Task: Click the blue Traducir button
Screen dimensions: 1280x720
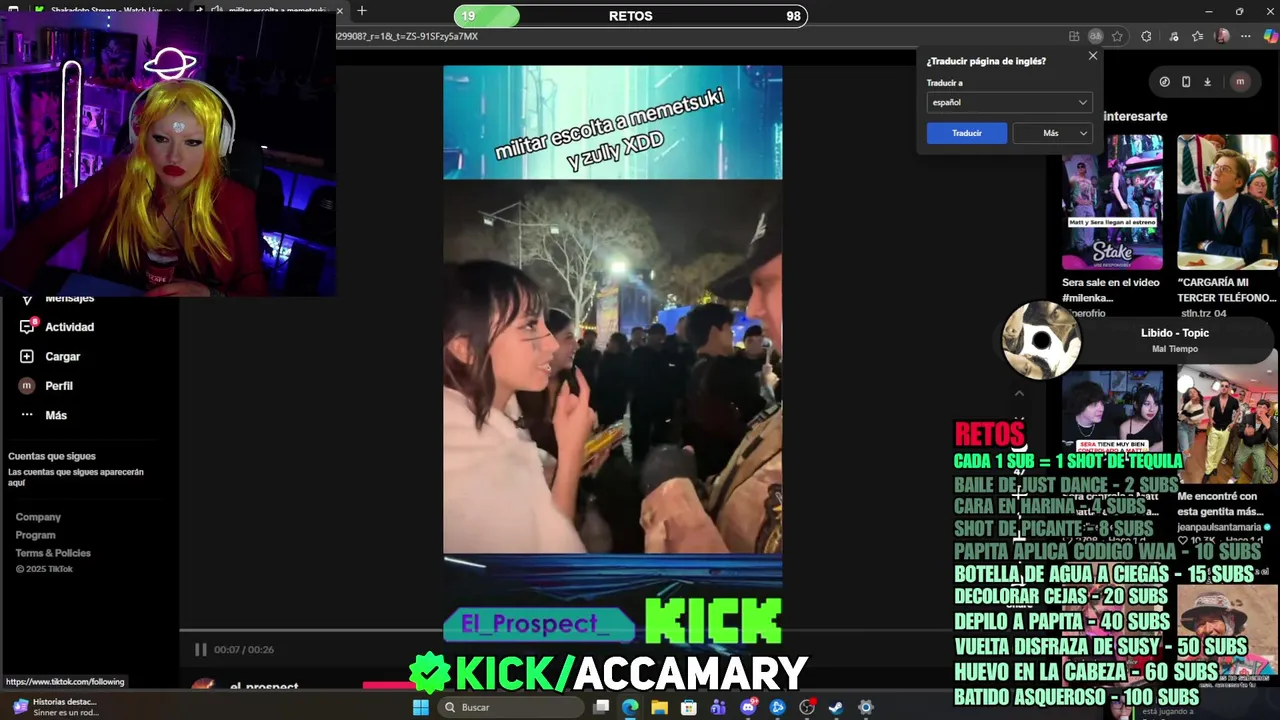Action: 967,133
